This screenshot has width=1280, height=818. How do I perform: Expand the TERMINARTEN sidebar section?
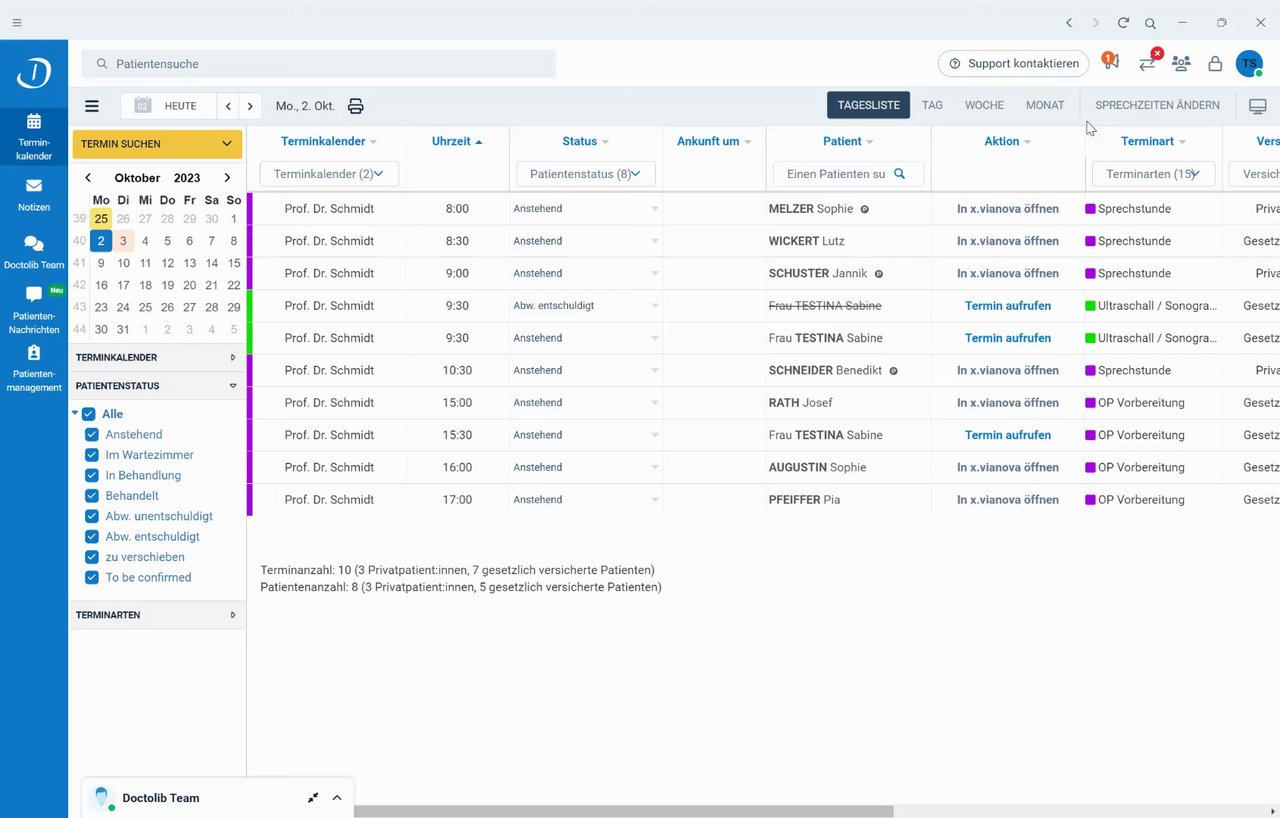156,615
